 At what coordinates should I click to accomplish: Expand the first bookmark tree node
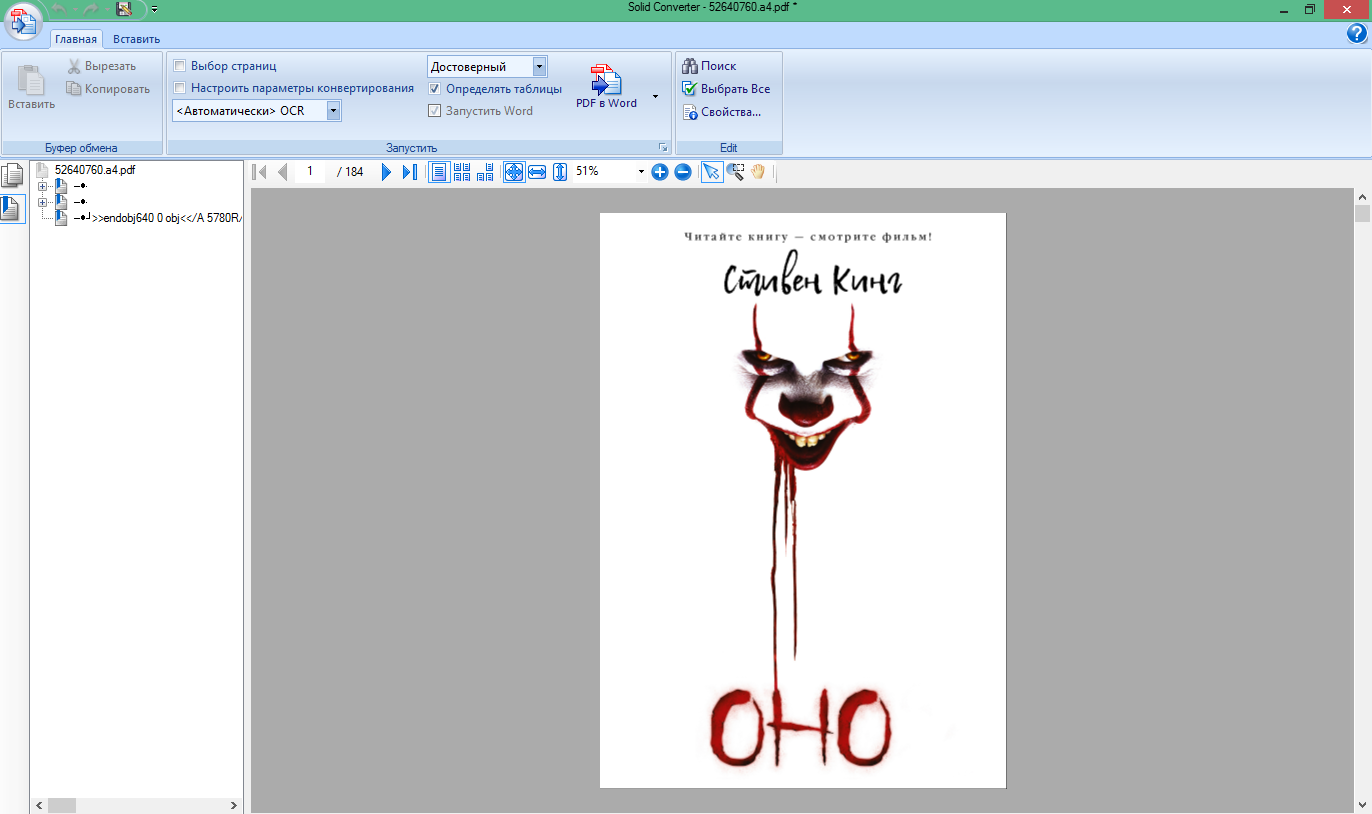pos(42,186)
